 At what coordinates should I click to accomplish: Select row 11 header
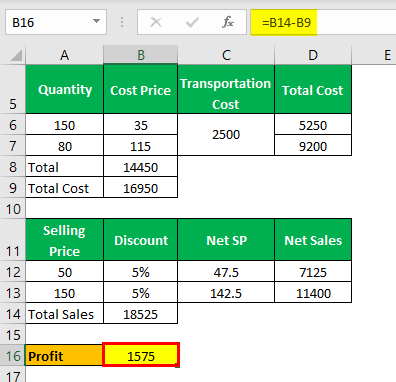pyautogui.click(x=13, y=240)
